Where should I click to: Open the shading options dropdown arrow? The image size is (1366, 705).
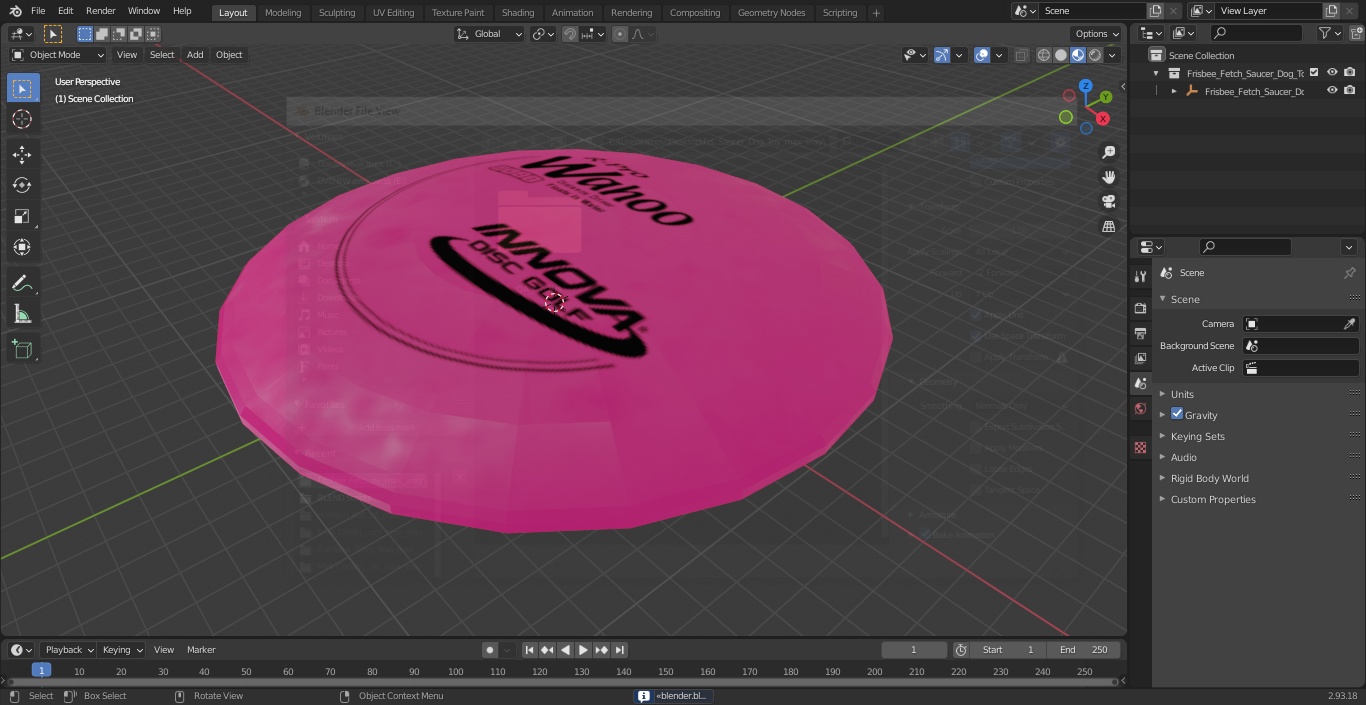click(x=1112, y=55)
